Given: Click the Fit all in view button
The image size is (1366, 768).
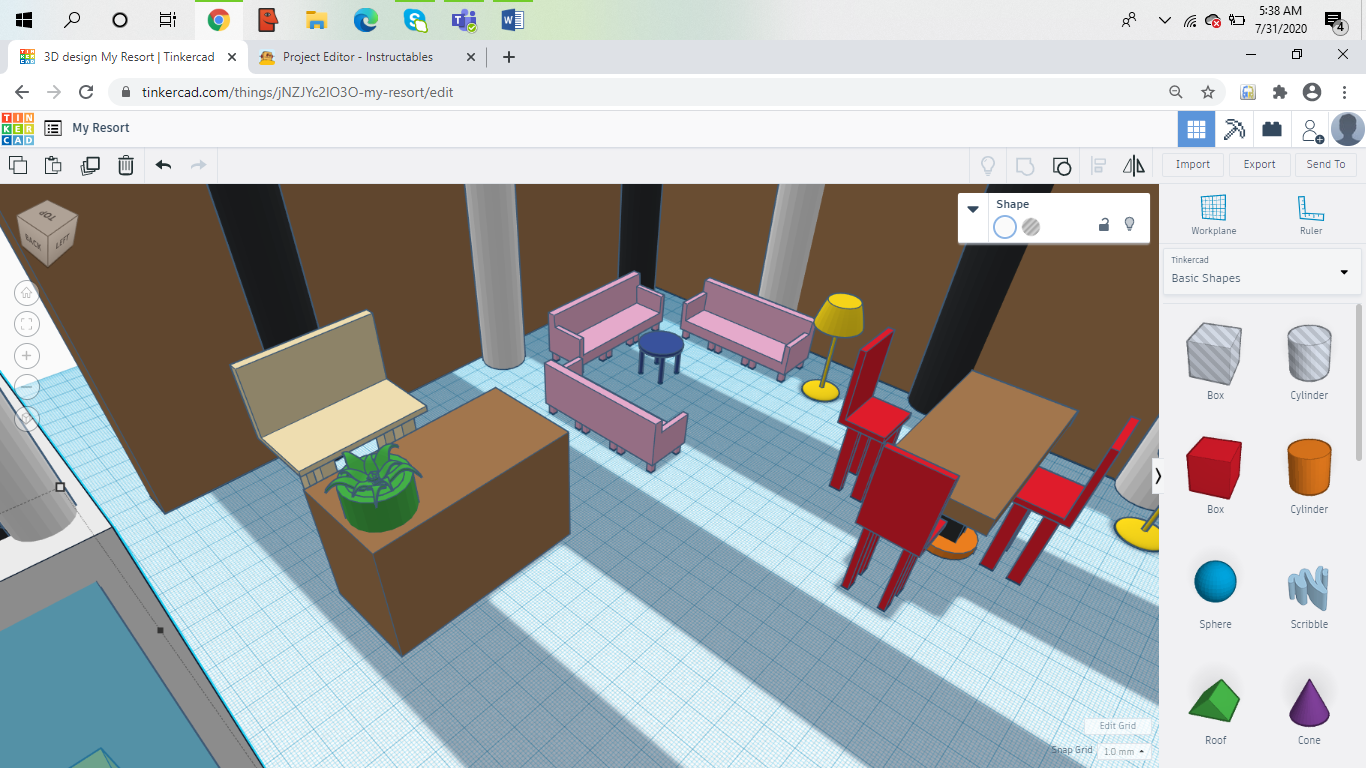Looking at the screenshot, I should (x=27, y=324).
